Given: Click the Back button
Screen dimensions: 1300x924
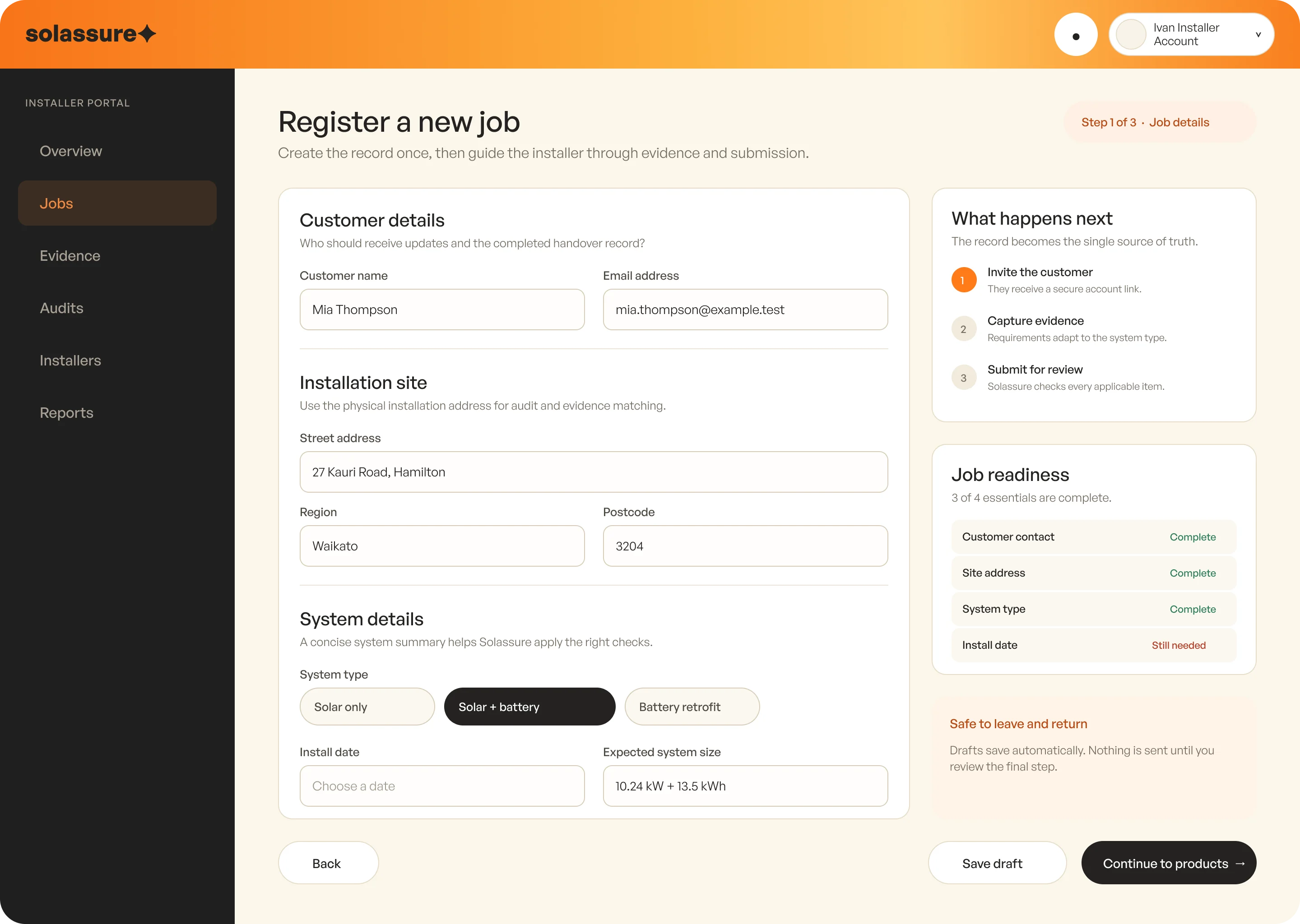Looking at the screenshot, I should [x=328, y=863].
